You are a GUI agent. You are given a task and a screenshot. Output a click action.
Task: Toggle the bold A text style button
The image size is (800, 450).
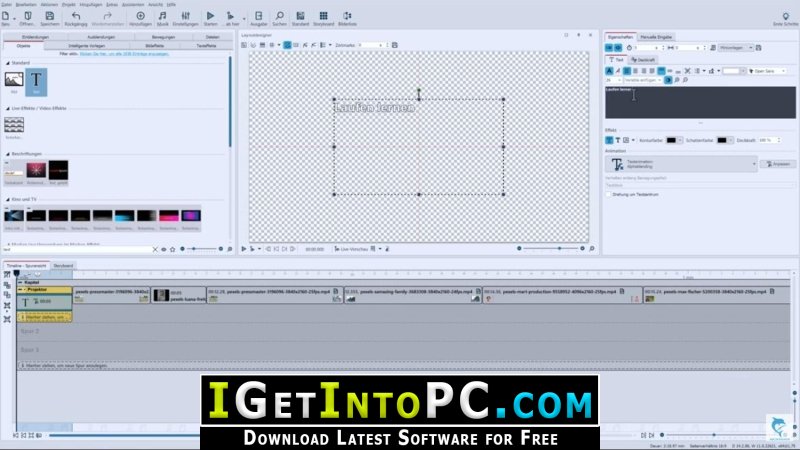(x=609, y=71)
